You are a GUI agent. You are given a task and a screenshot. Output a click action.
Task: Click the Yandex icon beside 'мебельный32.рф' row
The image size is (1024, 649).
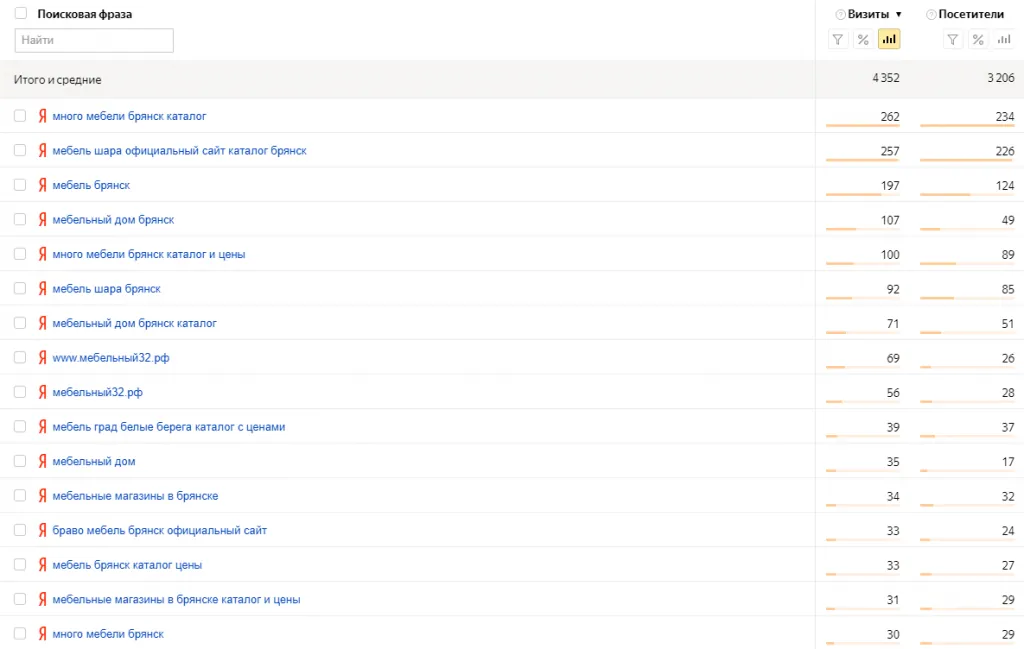[42, 392]
